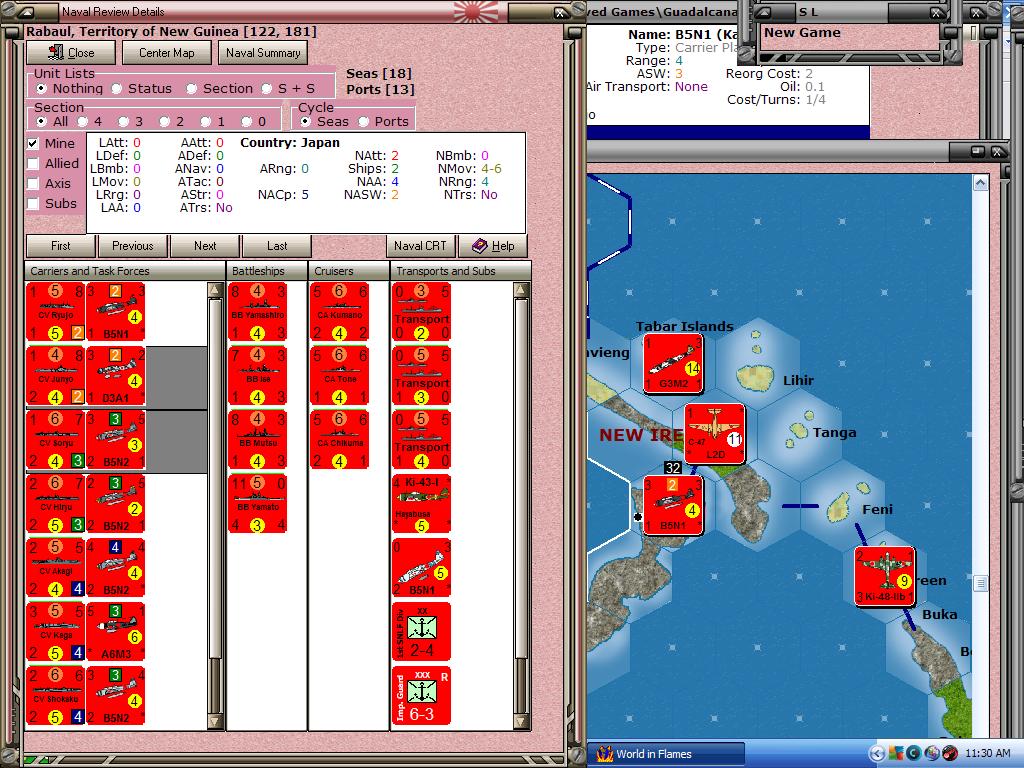The width and height of the screenshot is (1024, 768).
Task: Select the CV Ryujo carrier counter
Action: (x=56, y=312)
